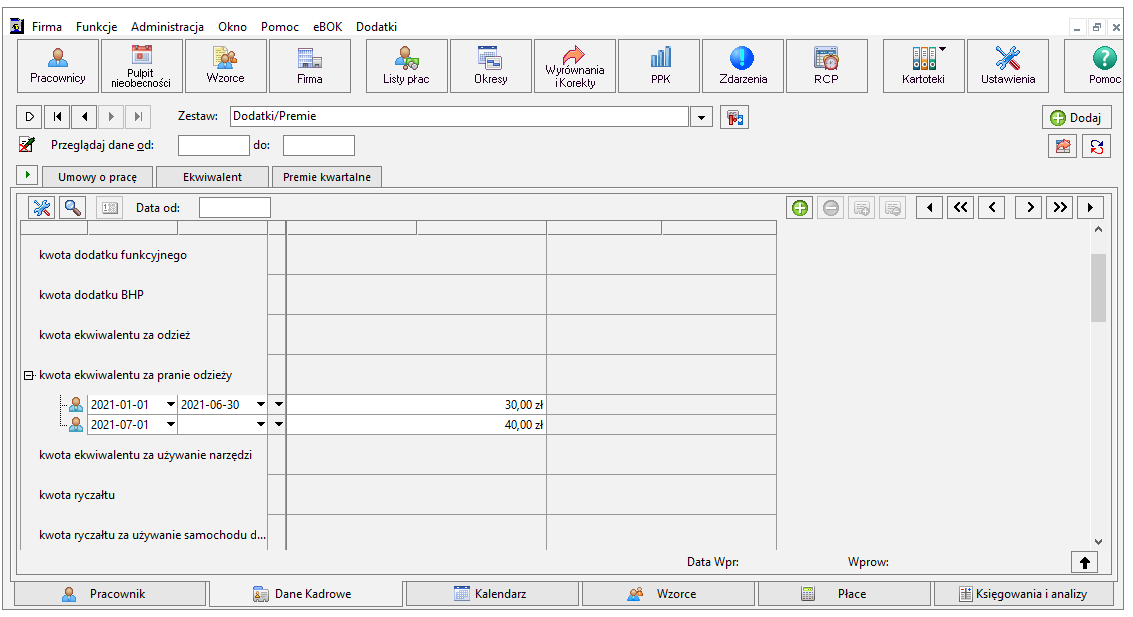Toggle the green arrow left of Umowy tab
1133x617 pixels.
[x=27, y=175]
